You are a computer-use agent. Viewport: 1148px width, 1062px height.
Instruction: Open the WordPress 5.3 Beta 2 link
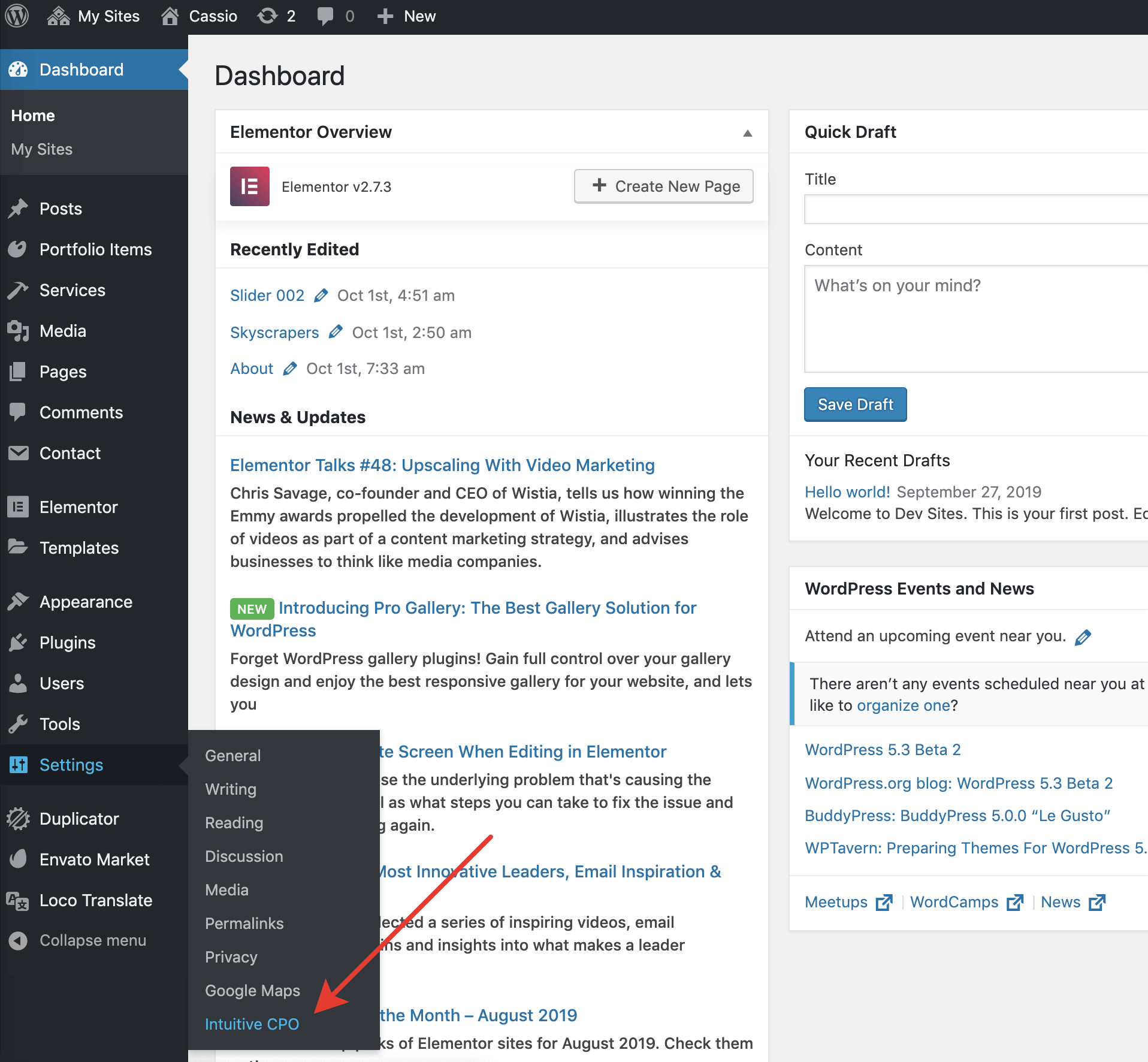pyautogui.click(x=882, y=750)
